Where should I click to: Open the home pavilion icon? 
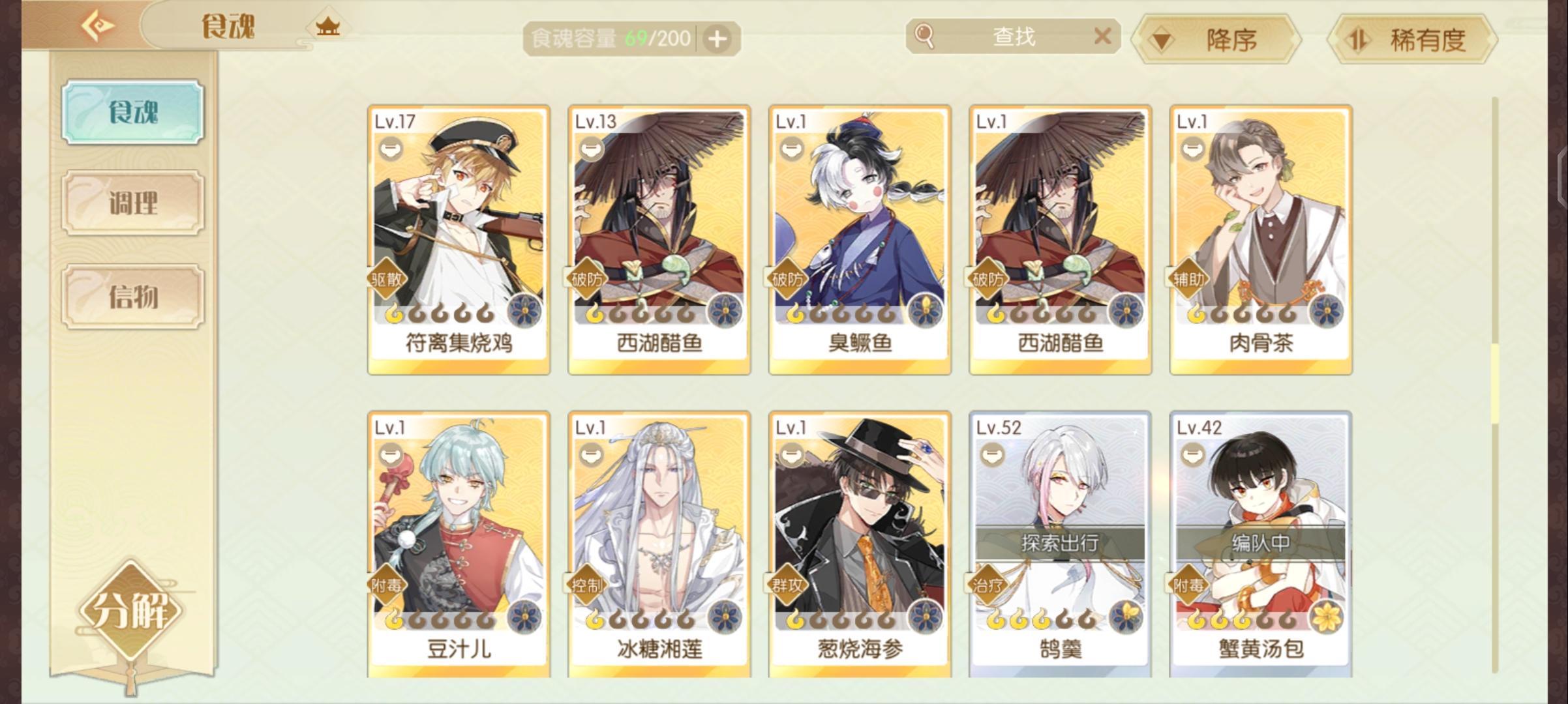coord(327,27)
